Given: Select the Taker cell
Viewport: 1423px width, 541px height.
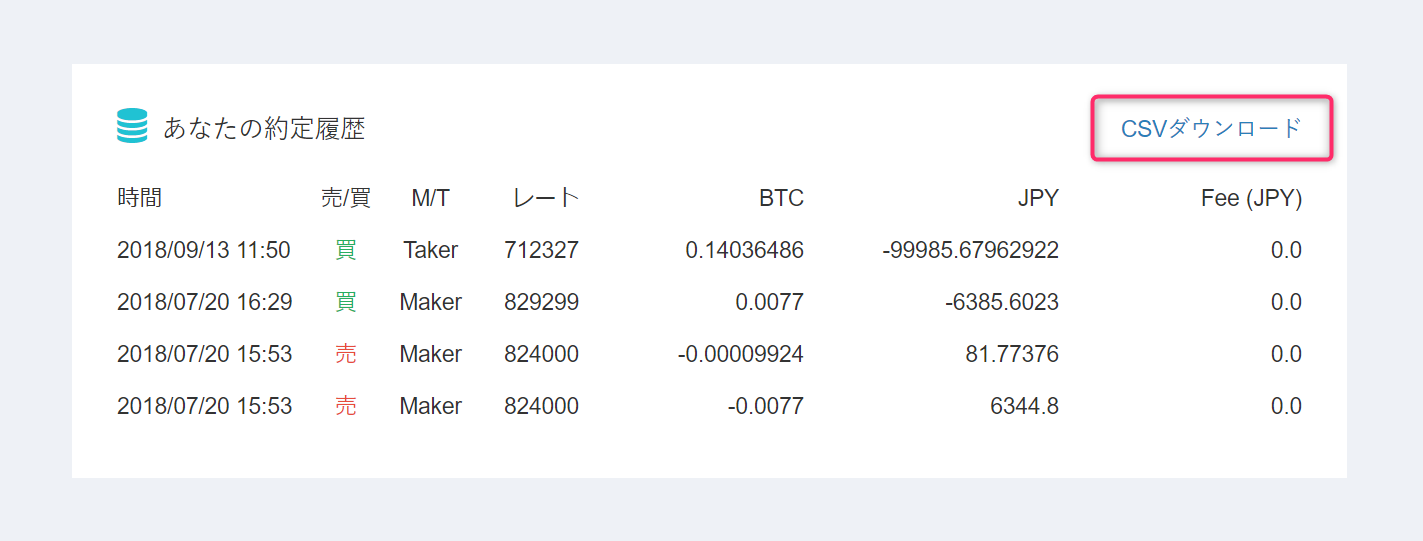Looking at the screenshot, I should (431, 250).
